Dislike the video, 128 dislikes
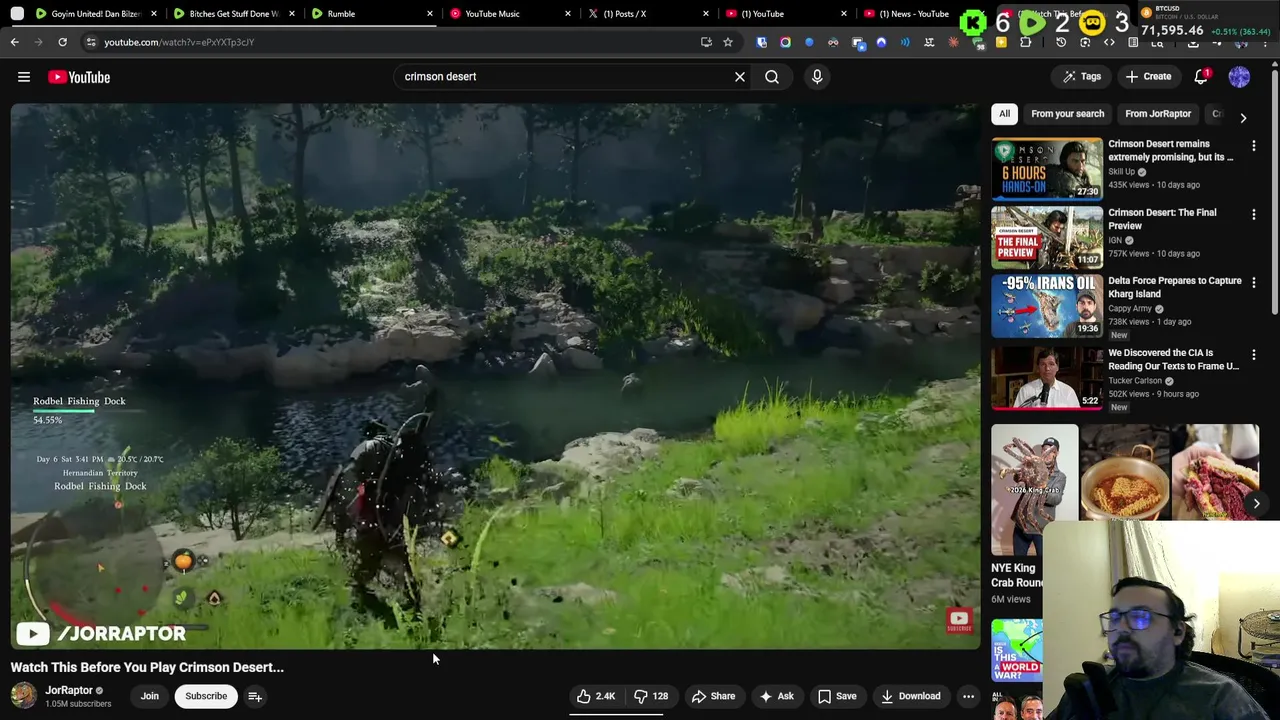 point(651,696)
